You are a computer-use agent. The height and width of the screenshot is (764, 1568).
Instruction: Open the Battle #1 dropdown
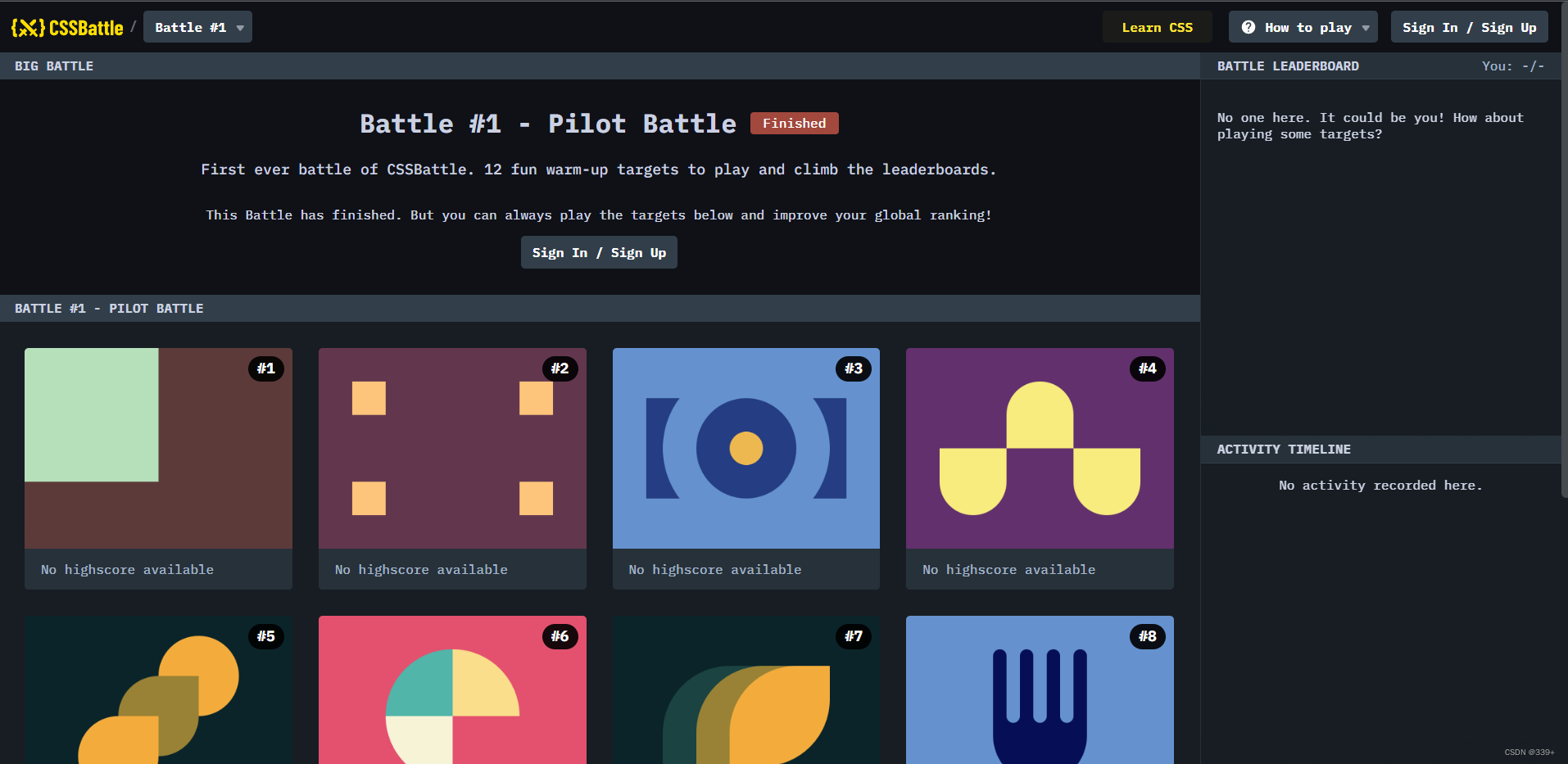pyautogui.click(x=197, y=27)
